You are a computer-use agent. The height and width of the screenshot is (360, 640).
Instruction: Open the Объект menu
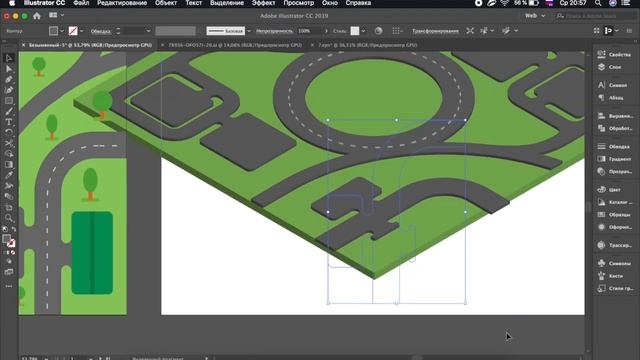166,3
